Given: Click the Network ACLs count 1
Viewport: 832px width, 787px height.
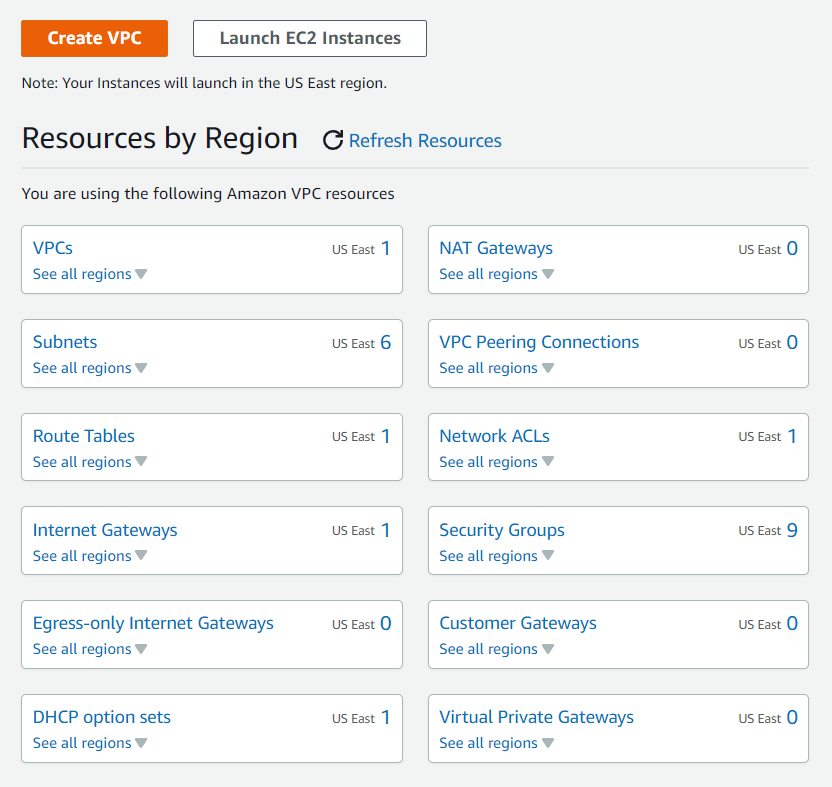Looking at the screenshot, I should (x=792, y=436).
